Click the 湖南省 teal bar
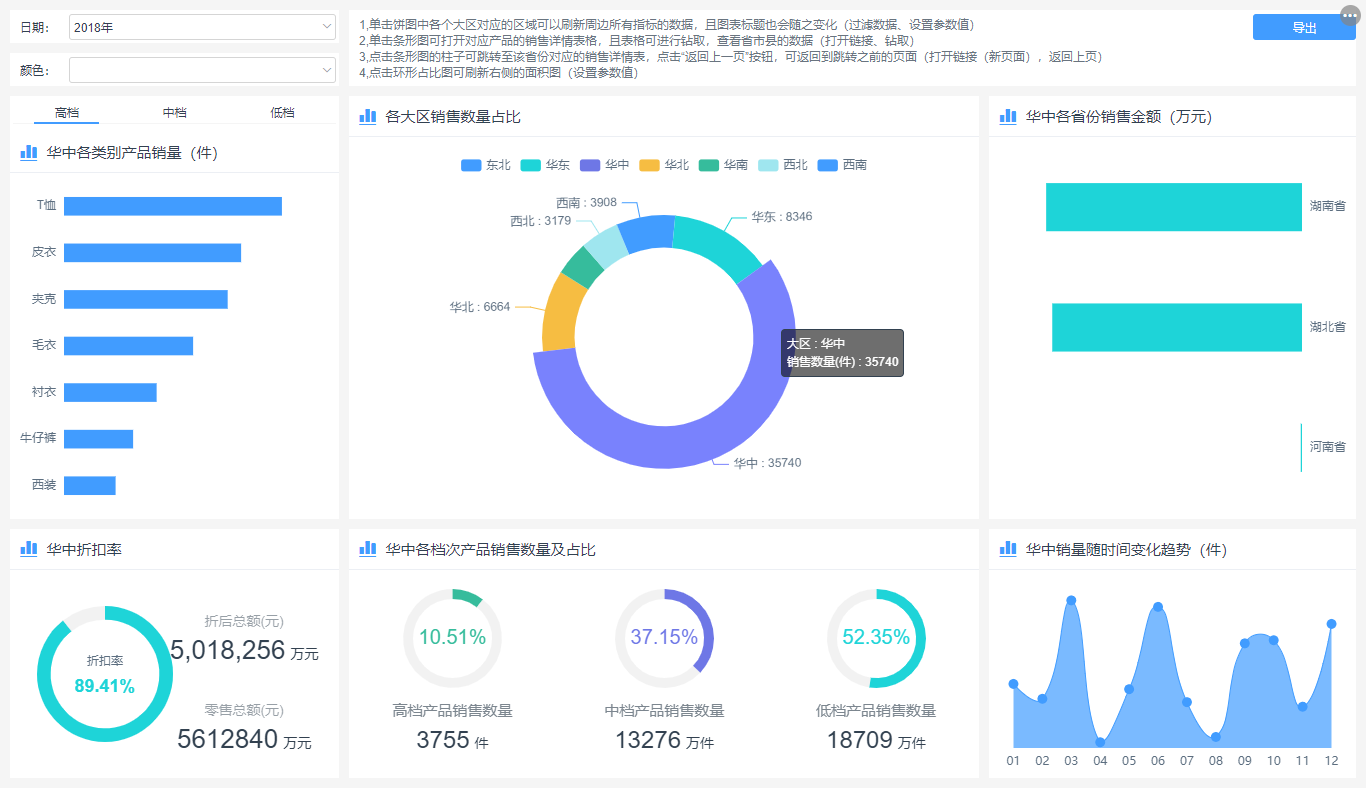Image resolution: width=1366 pixels, height=788 pixels. [x=1173, y=207]
